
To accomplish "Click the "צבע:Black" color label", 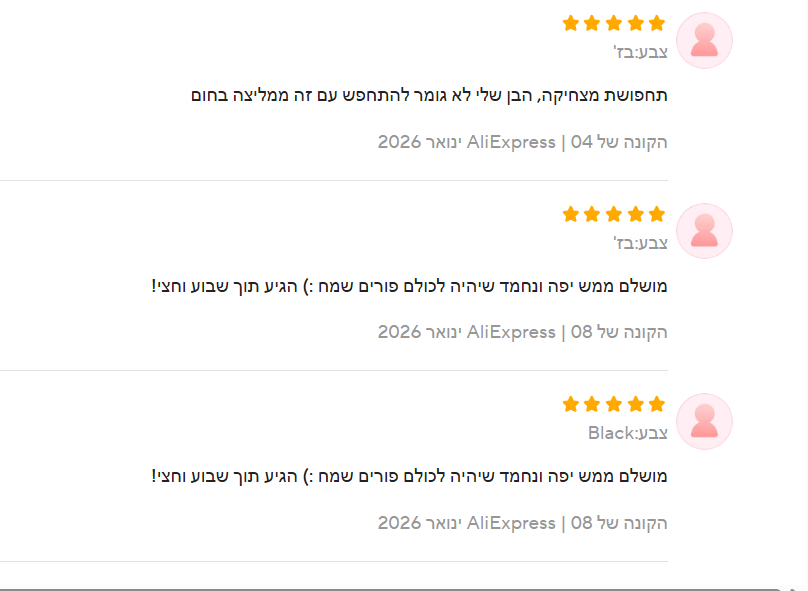I will click(x=627, y=433).
